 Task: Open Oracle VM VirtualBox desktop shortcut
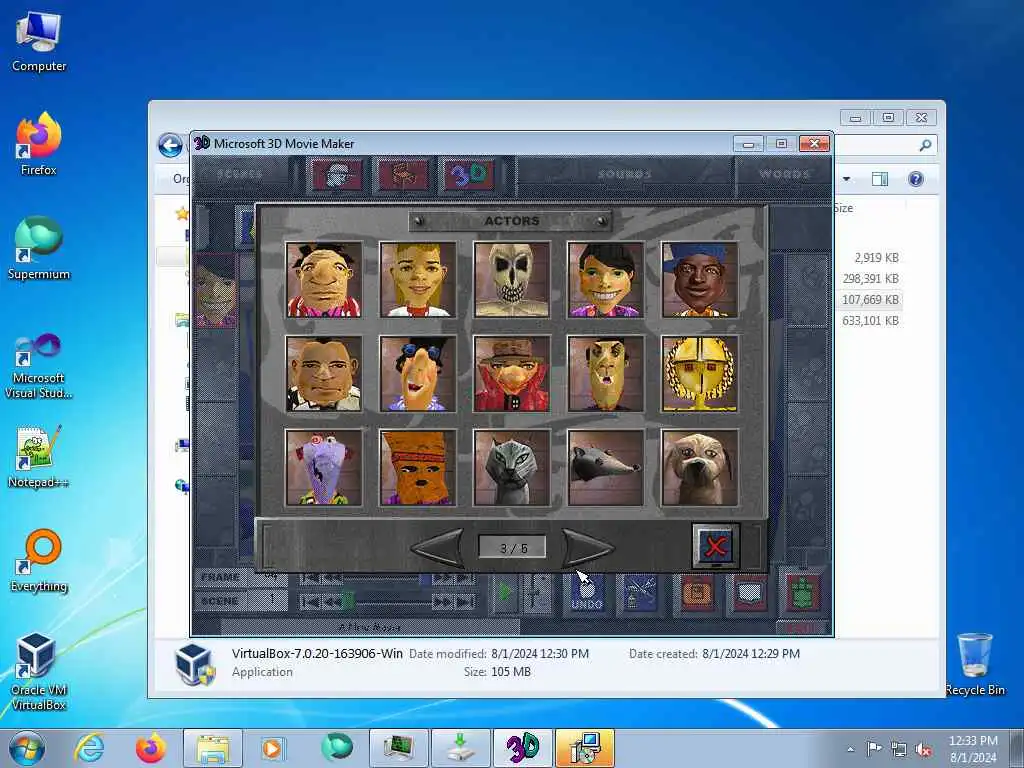pyautogui.click(x=39, y=671)
